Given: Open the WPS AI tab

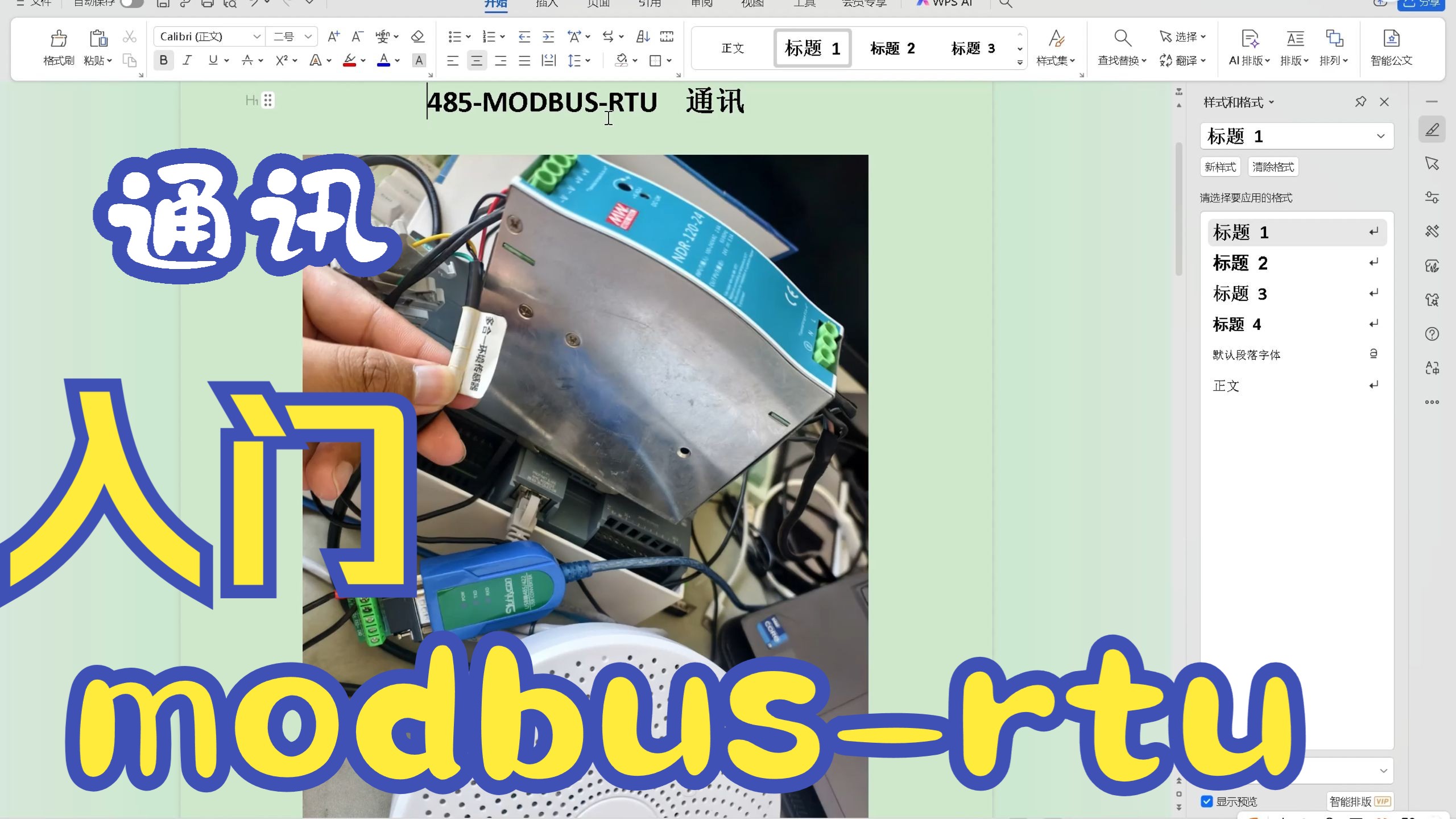Looking at the screenshot, I should [x=945, y=3].
